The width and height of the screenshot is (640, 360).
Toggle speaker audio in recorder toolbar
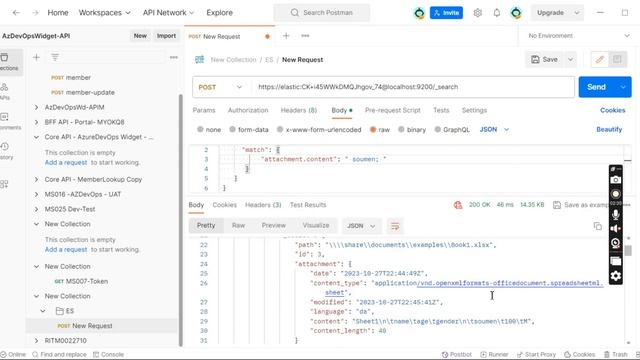(616, 229)
